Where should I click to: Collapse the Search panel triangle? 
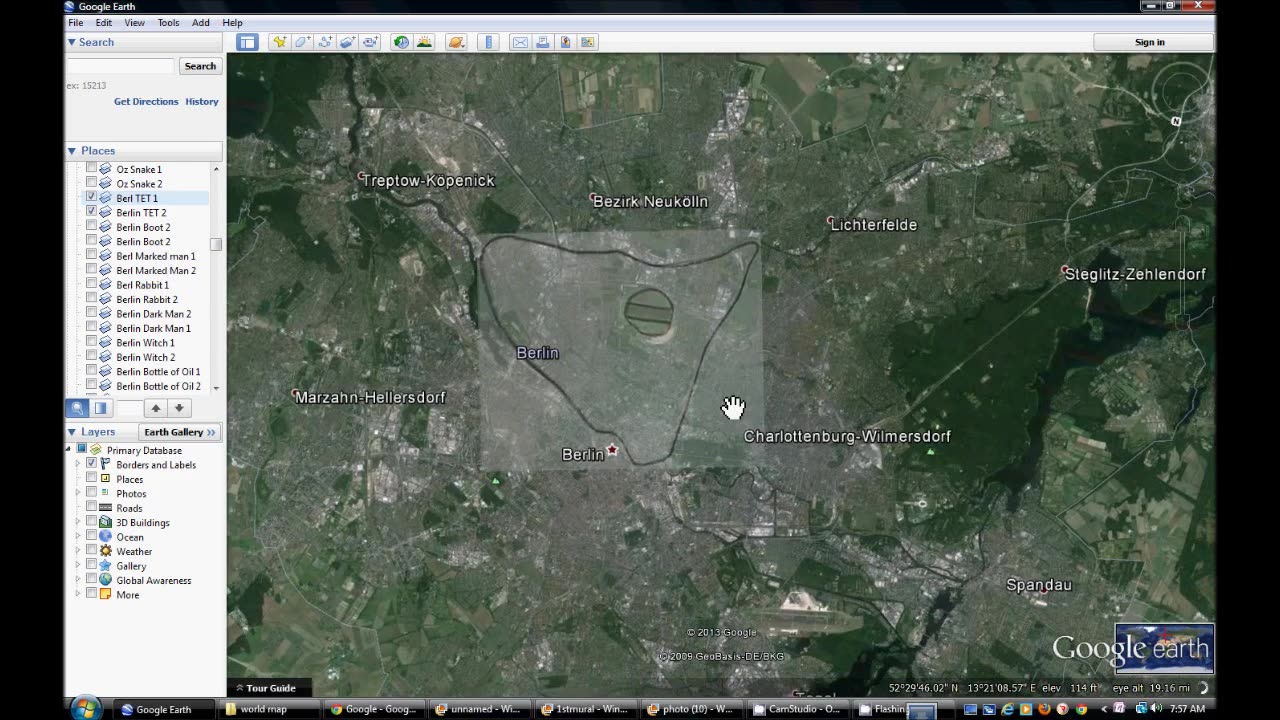[x=72, y=42]
